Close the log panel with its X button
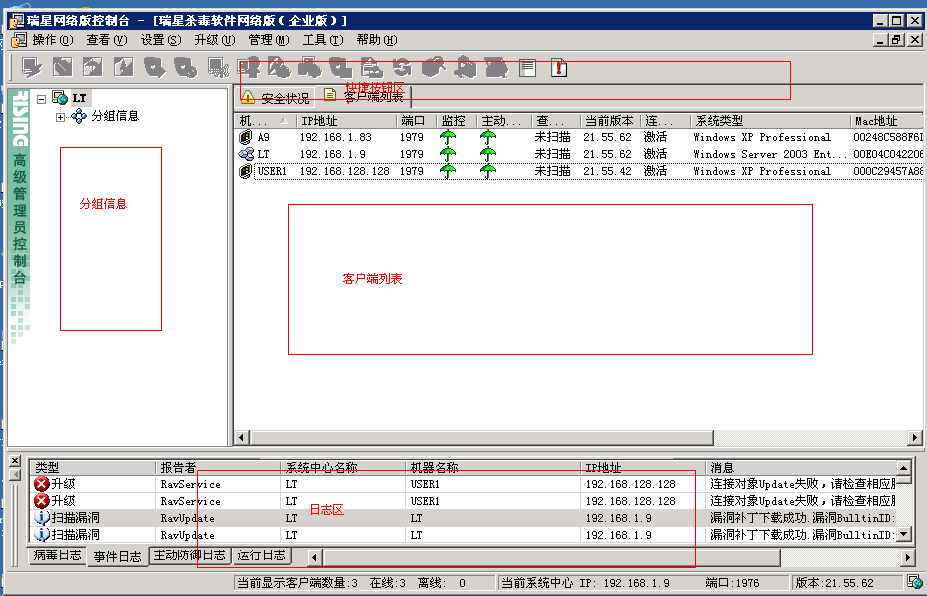Screen dimensions: 927x596 click(x=15, y=461)
